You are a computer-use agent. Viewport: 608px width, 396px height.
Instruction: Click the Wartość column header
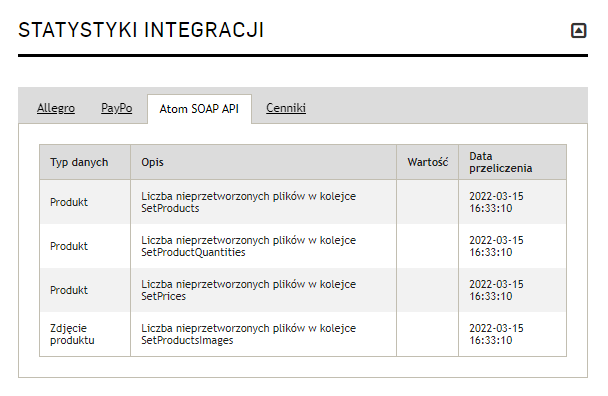[x=428, y=162]
